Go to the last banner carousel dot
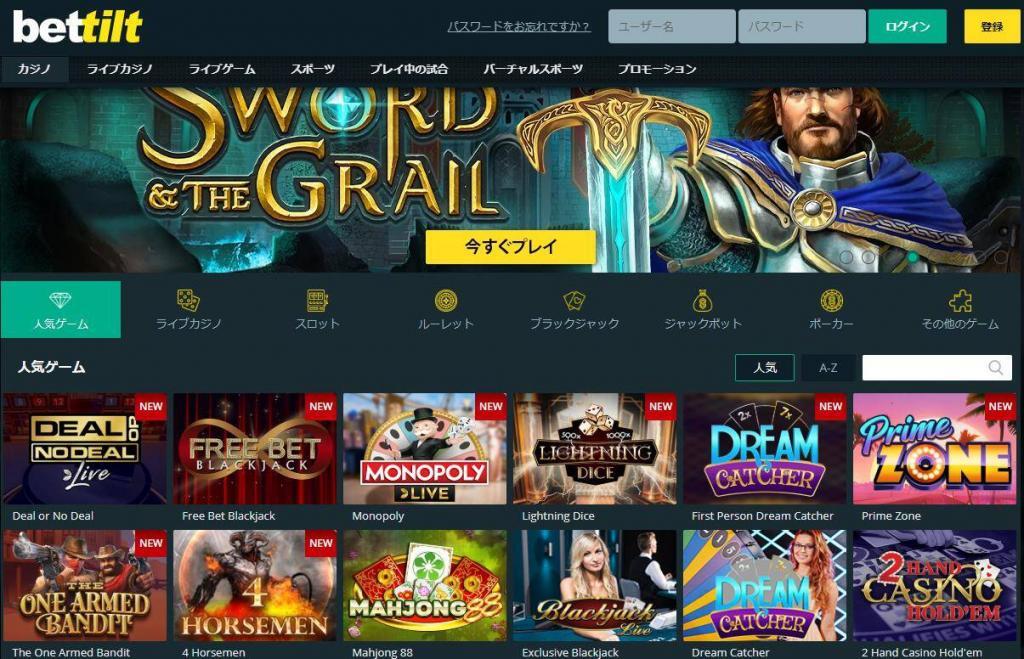The image size is (1024, 659). [1000, 257]
